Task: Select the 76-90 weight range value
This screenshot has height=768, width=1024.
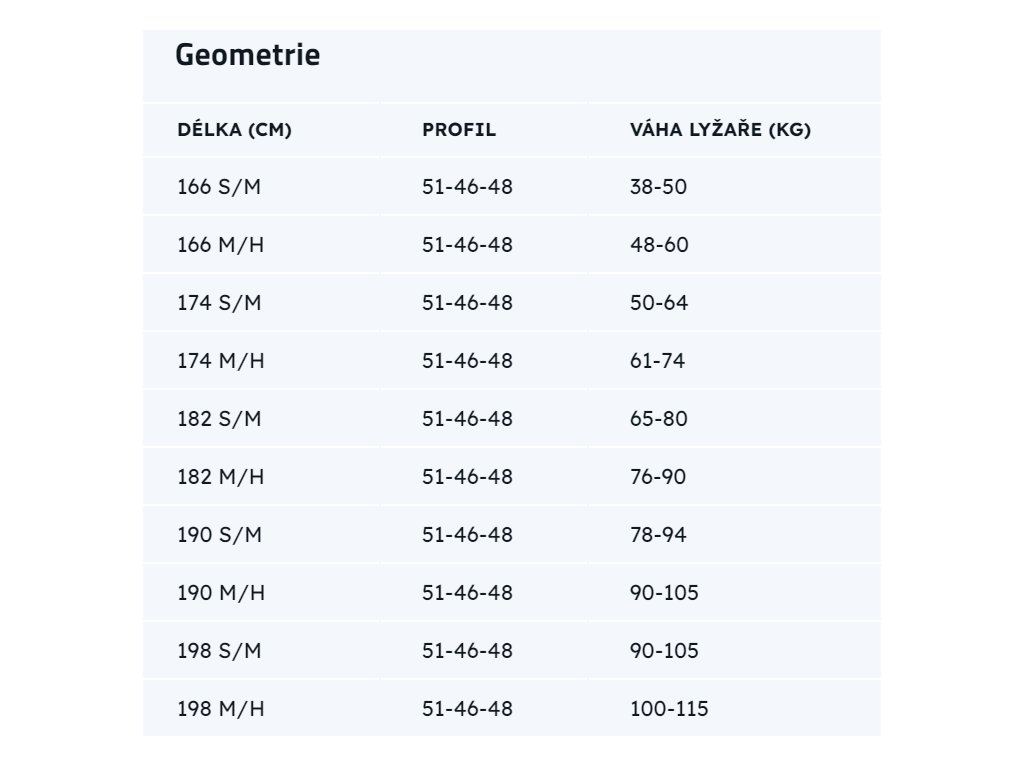Action: click(x=658, y=477)
